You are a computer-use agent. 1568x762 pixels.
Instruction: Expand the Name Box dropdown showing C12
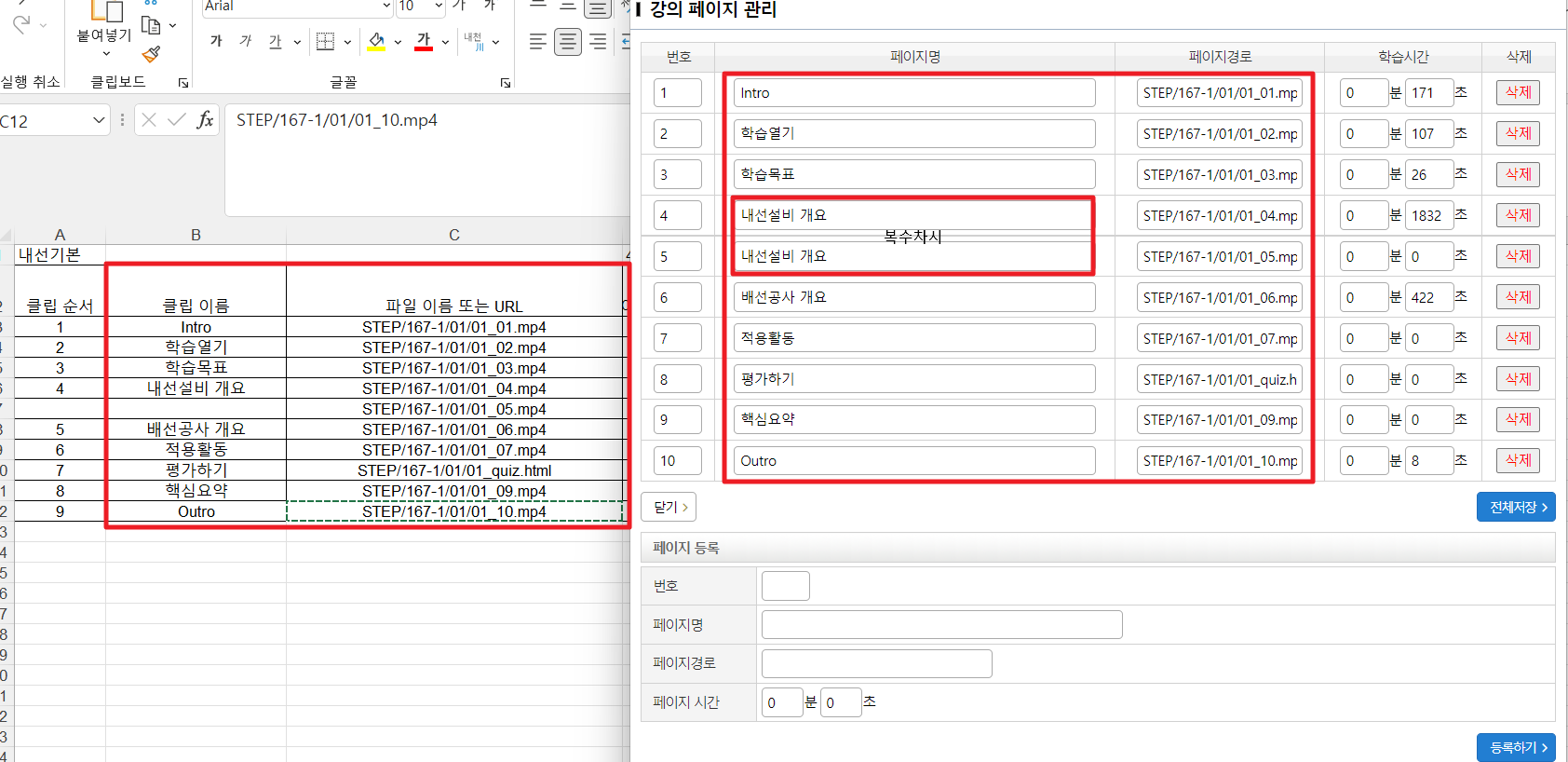(x=99, y=121)
